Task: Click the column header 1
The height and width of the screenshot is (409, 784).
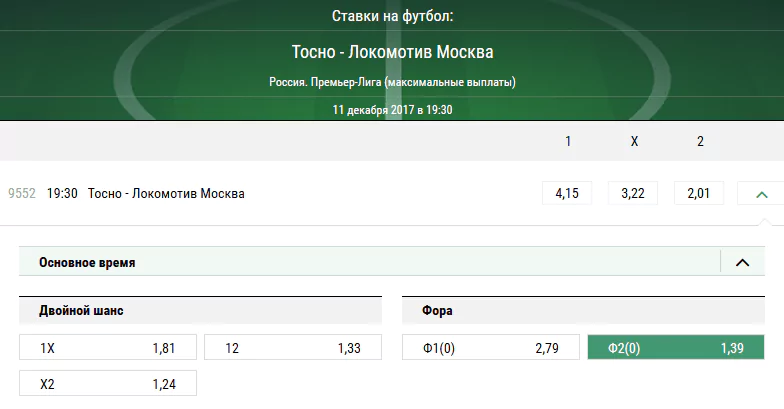Action: (568, 142)
